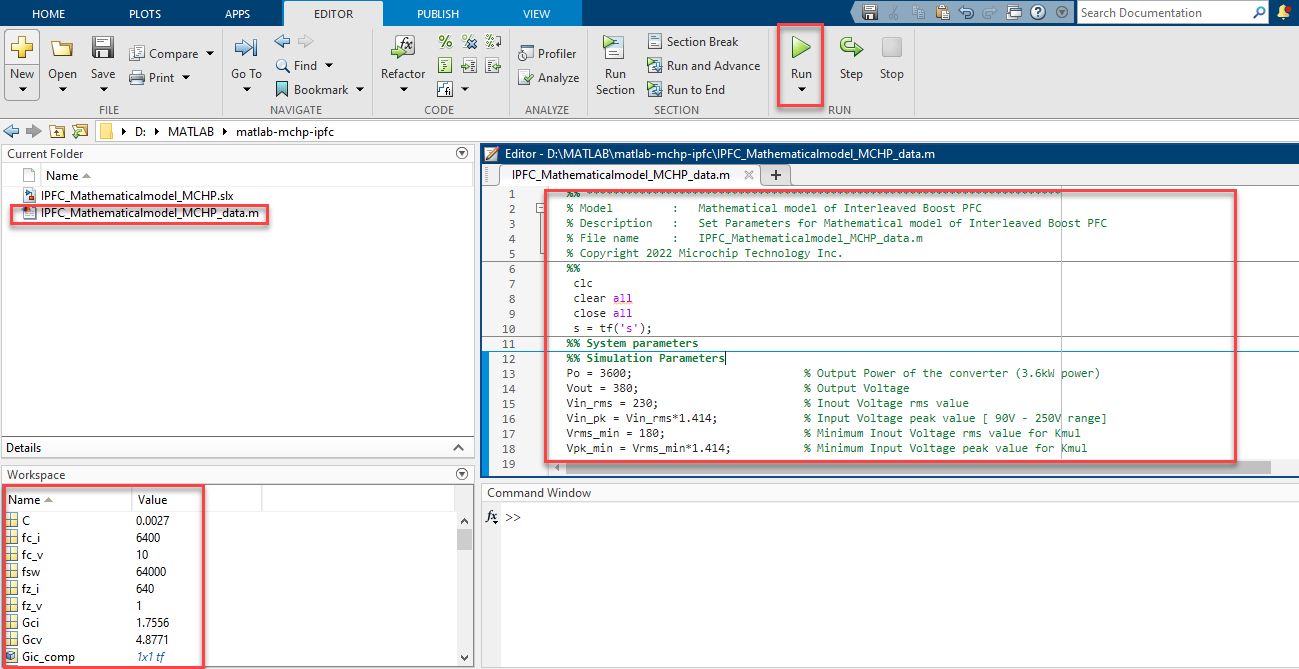Screen dimensions: 1299x669
Task: Click the Go To icon
Action: (246, 49)
